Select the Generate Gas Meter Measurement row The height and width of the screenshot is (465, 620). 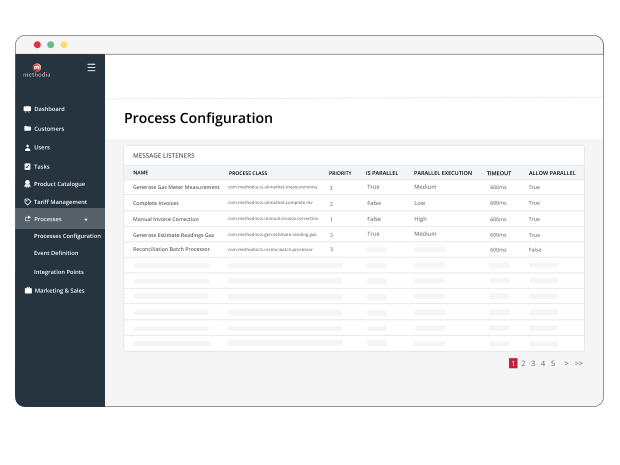click(176, 187)
